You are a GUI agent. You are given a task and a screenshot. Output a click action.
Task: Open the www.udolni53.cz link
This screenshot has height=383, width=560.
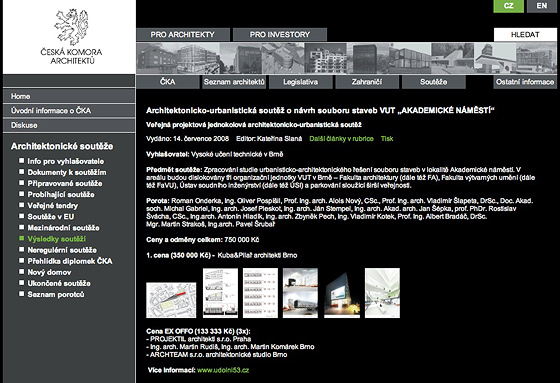[223, 370]
